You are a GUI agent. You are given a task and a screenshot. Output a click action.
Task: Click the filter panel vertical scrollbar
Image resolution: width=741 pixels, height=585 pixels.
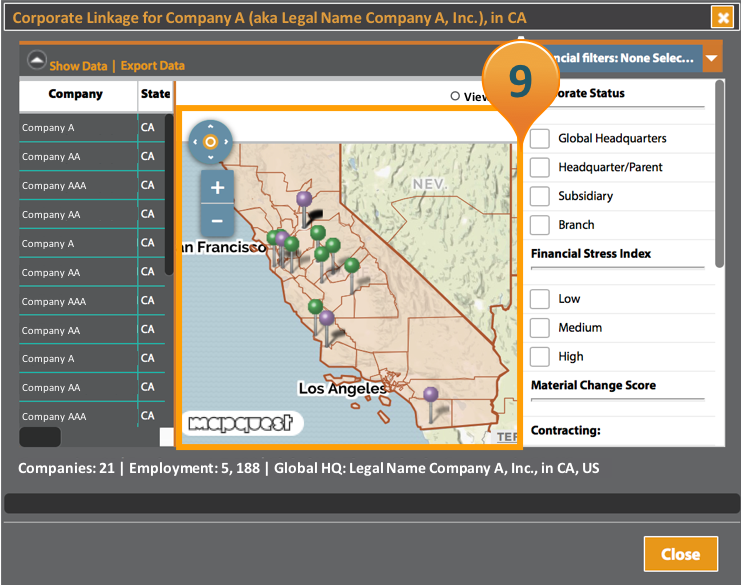pos(719,174)
